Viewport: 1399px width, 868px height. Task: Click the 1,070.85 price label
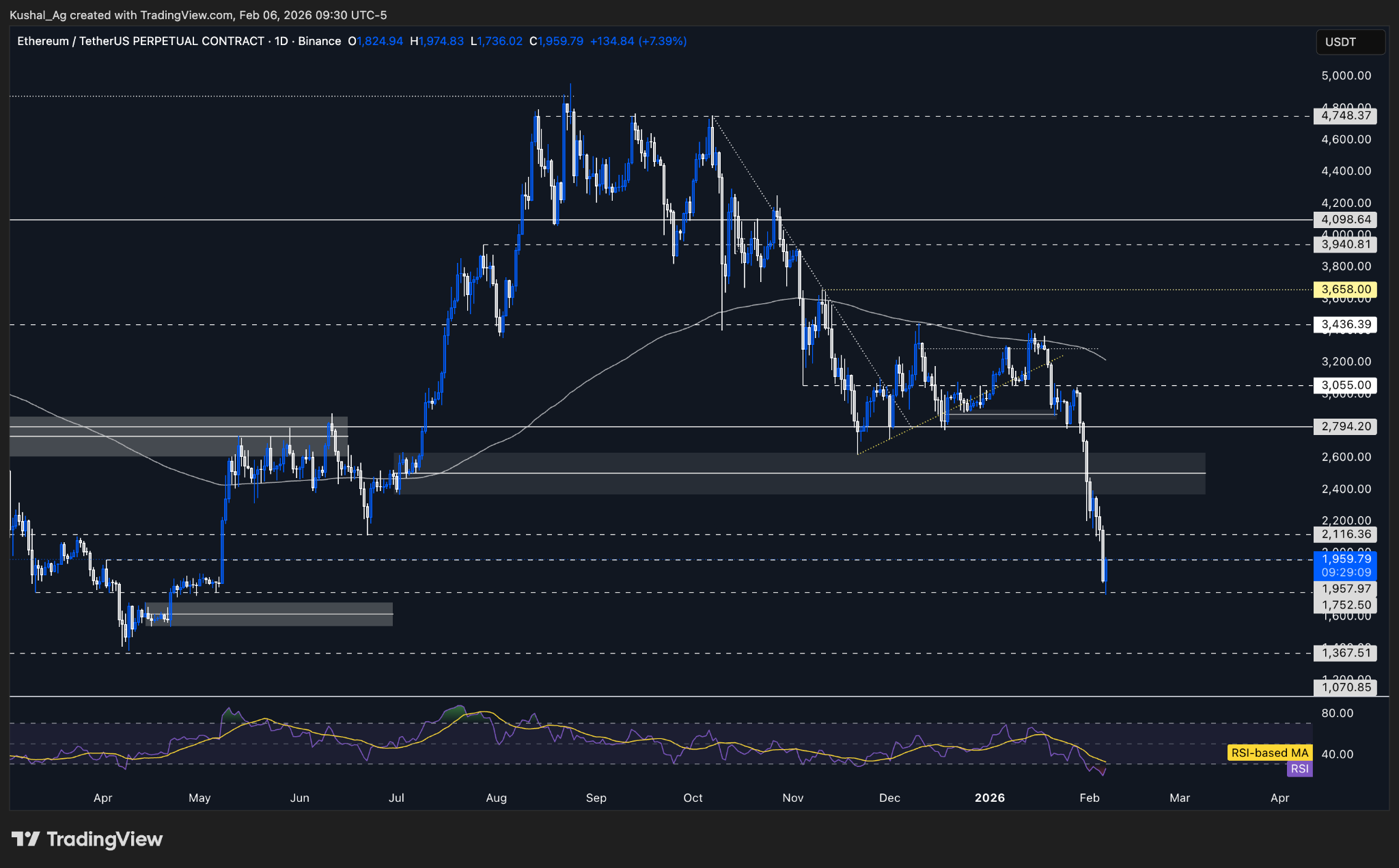click(1345, 687)
